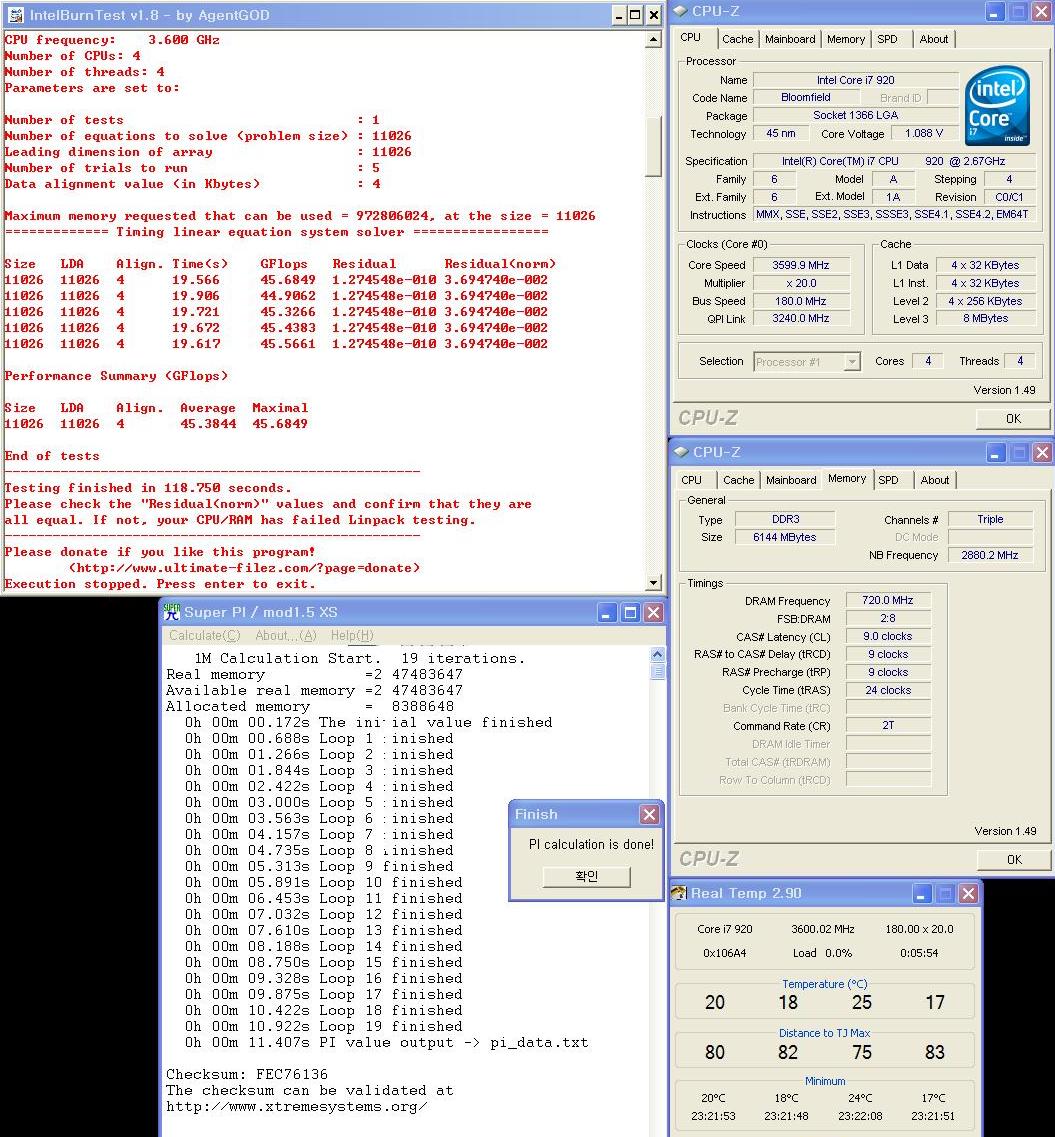Click the IntelBurnTest title bar icon
The height and width of the screenshot is (1137, 1055).
[15, 15]
